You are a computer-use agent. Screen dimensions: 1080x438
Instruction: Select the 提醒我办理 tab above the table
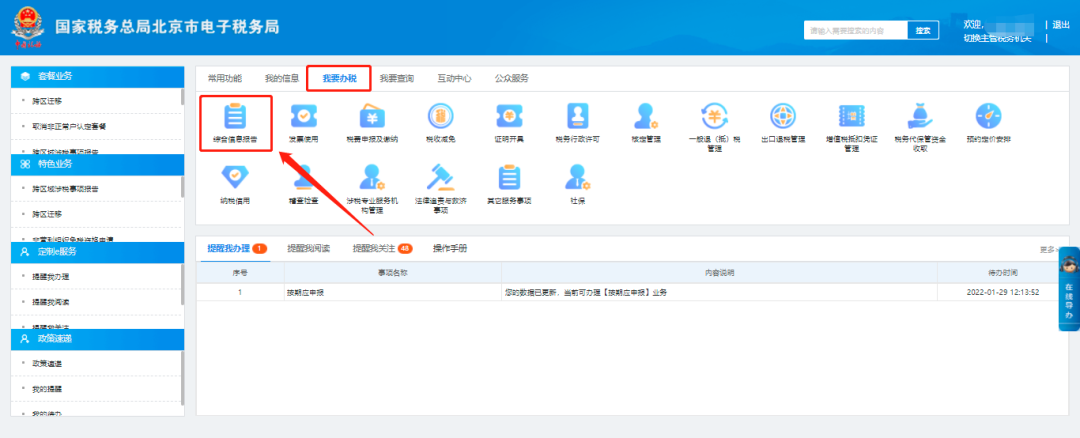click(x=238, y=249)
